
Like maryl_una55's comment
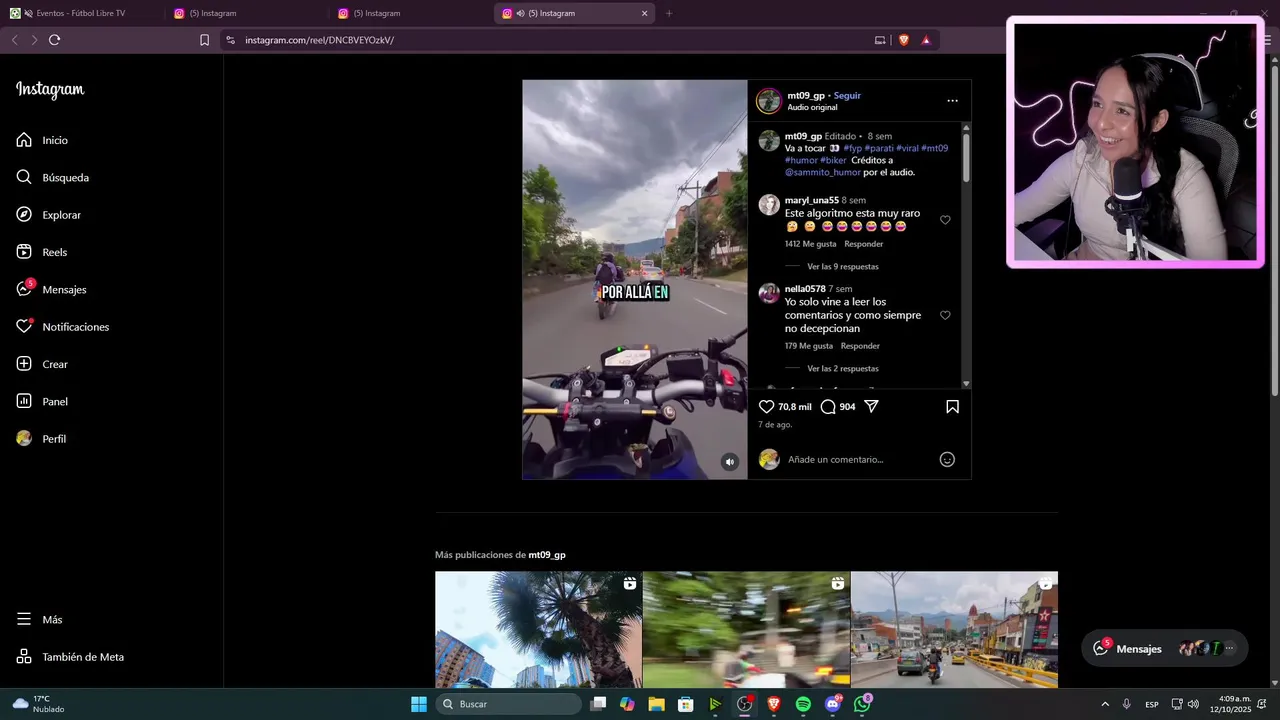pos(945,220)
